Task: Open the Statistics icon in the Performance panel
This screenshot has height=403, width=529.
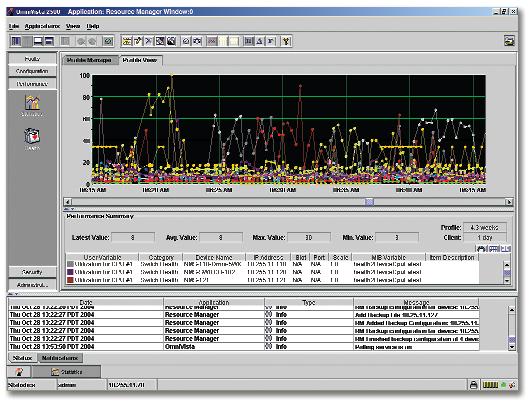Action: click(x=32, y=106)
